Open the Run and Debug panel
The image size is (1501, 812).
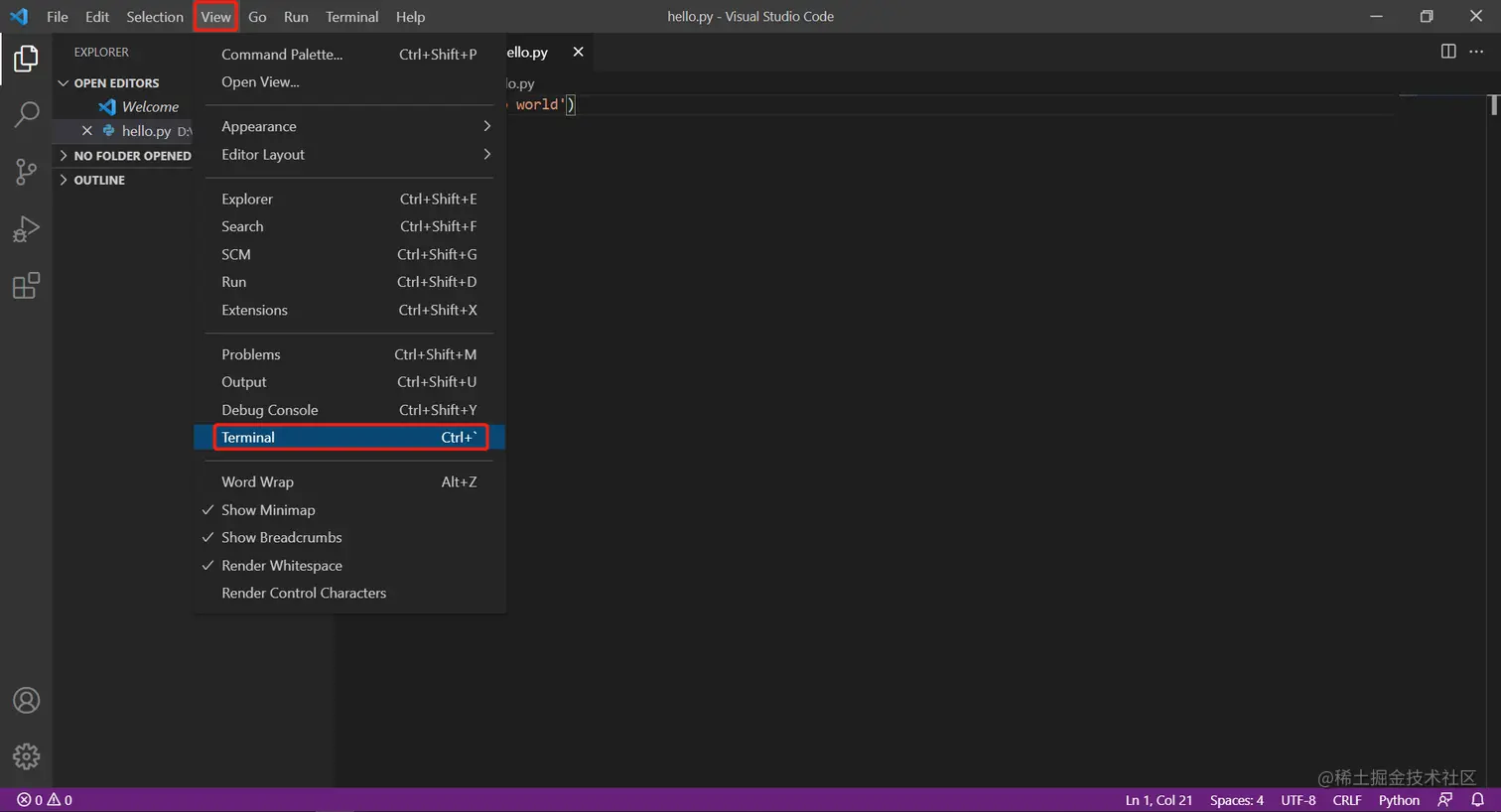26,228
